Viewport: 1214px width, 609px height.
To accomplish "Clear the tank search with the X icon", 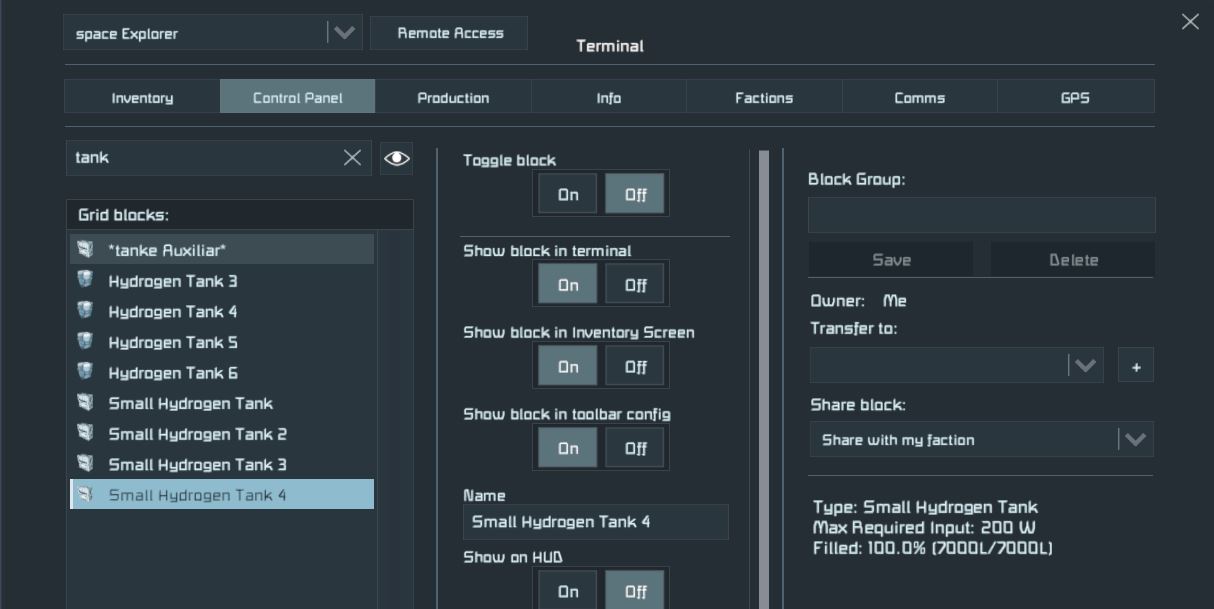I will (x=352, y=158).
